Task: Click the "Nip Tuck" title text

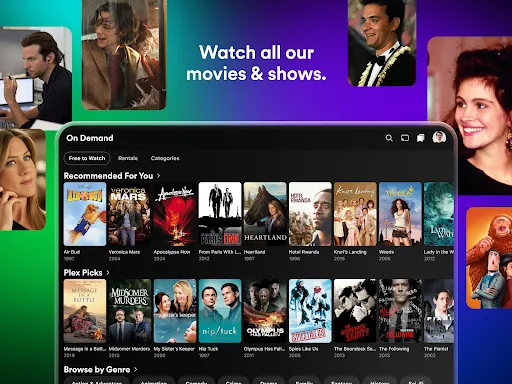Action: click(x=208, y=349)
